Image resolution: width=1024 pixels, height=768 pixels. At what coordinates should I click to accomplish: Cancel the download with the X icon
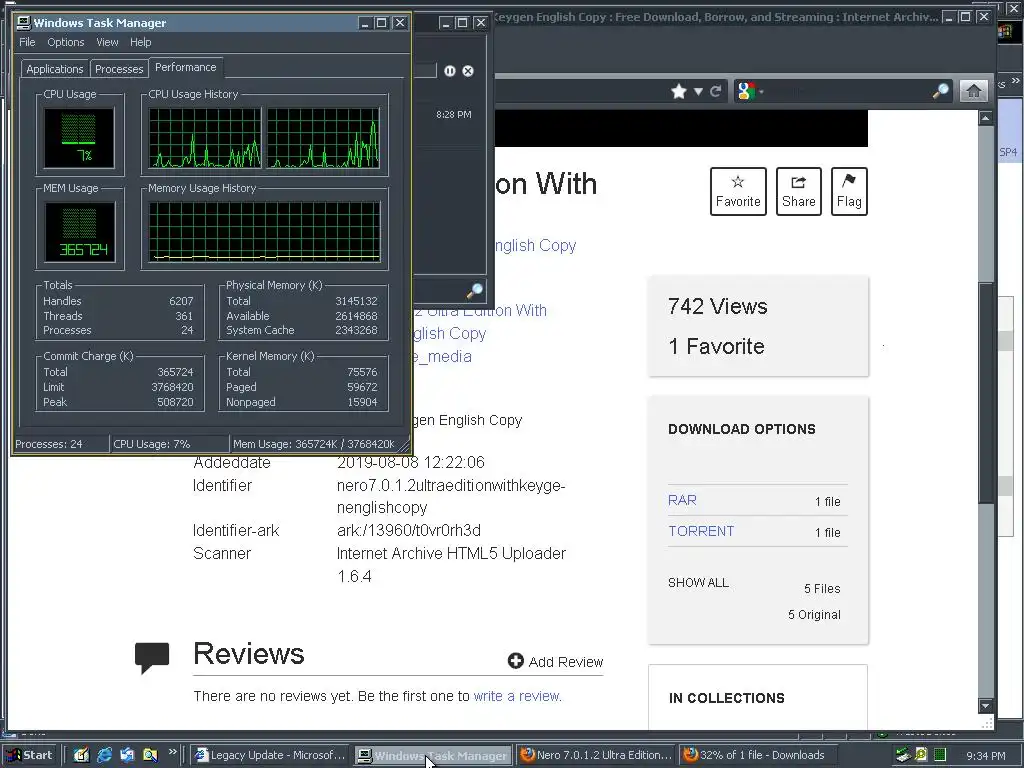click(x=468, y=71)
